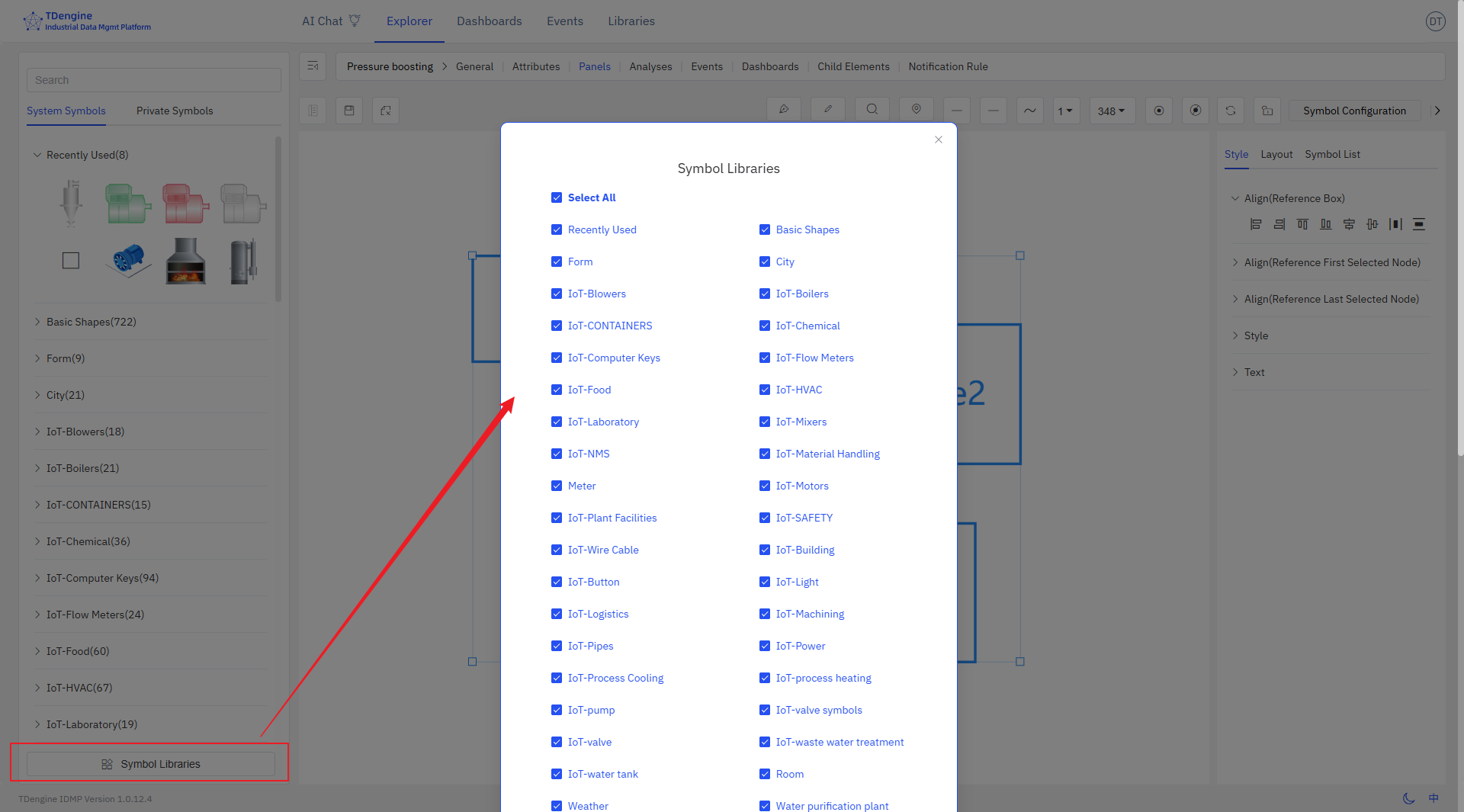
Task: Open the Private Symbols section
Action: 174,111
